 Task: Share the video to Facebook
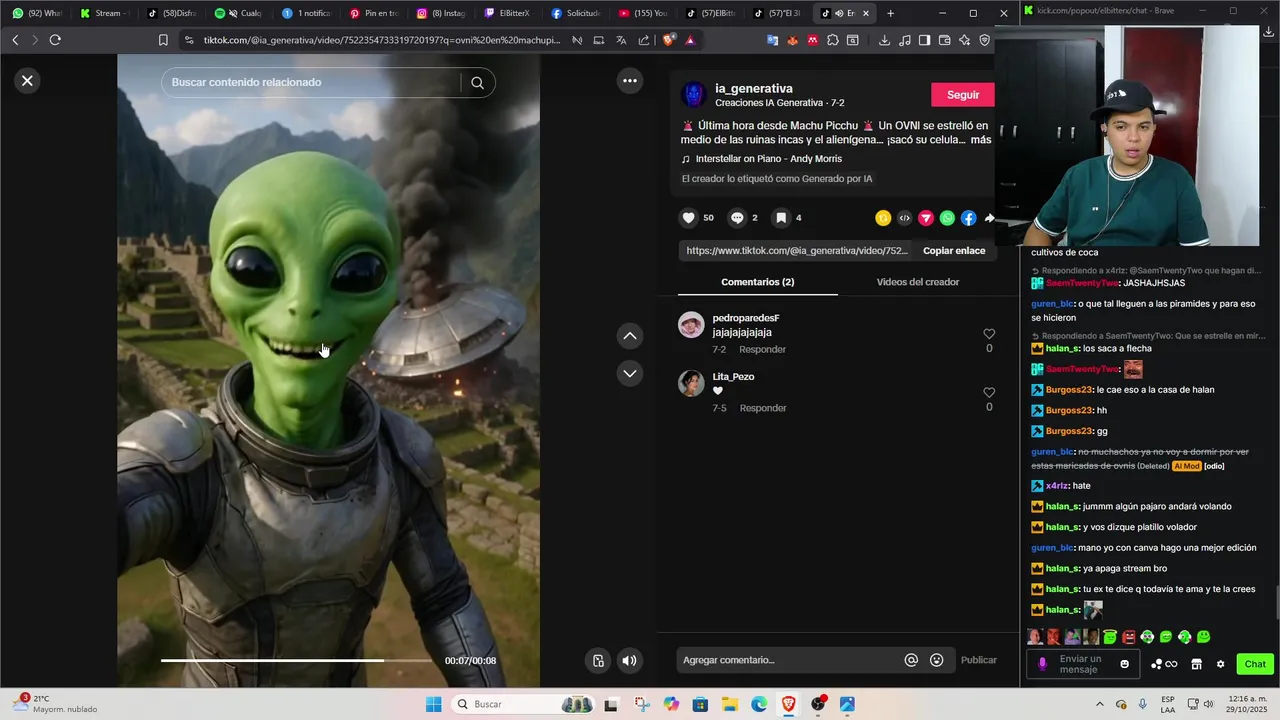pos(968,218)
